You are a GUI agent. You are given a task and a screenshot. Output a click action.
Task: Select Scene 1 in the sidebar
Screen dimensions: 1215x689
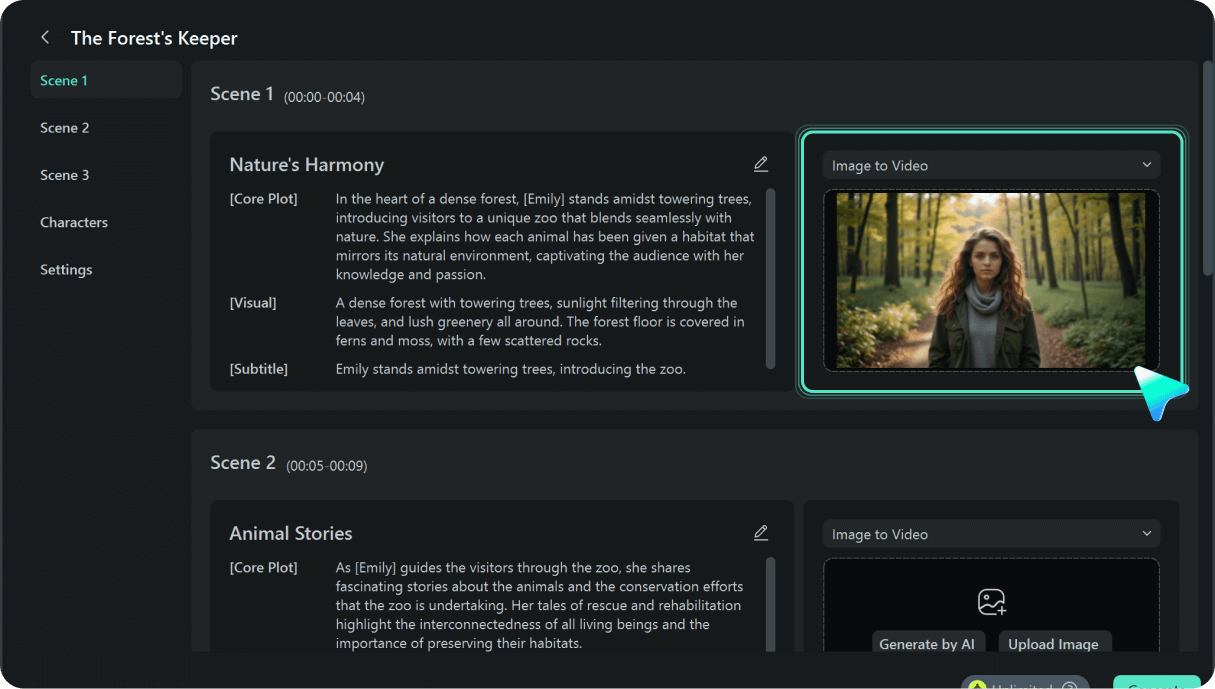(x=106, y=81)
